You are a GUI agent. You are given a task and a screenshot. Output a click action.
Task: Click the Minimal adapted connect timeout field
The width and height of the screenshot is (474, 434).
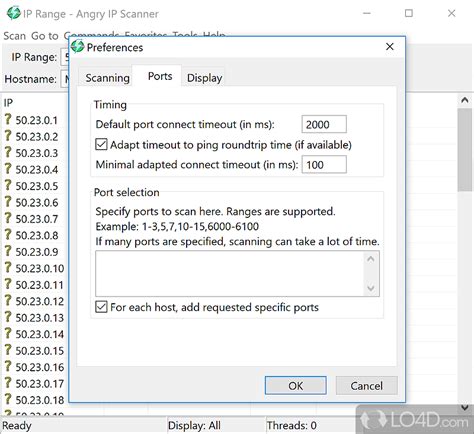pos(324,165)
